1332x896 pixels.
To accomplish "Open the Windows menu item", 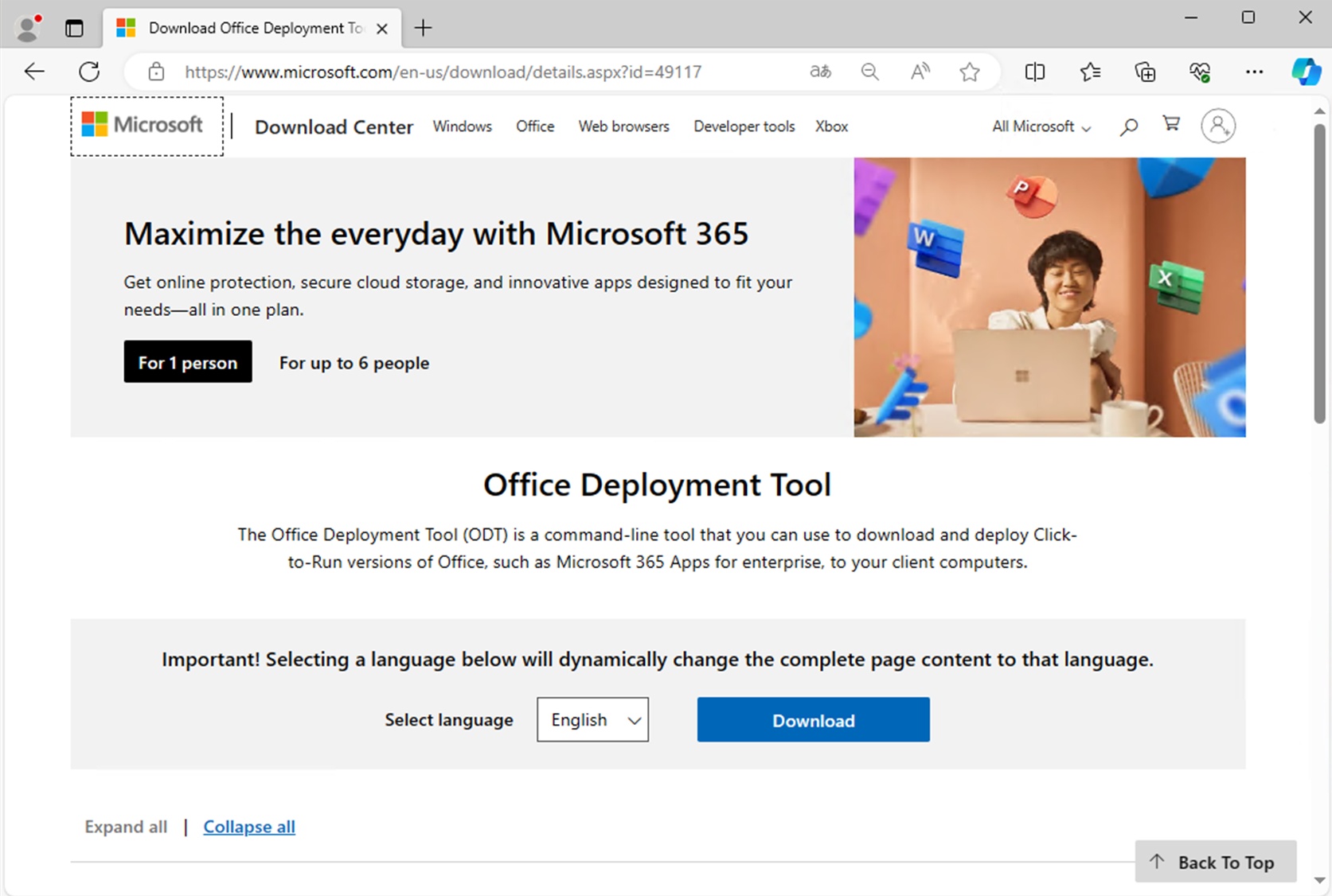I will [463, 127].
